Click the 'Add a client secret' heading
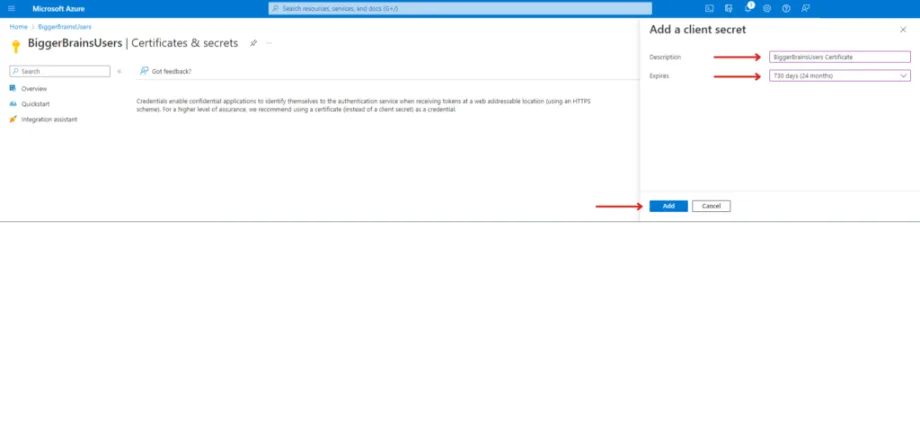Viewport: 920px width, 444px height. tap(698, 30)
